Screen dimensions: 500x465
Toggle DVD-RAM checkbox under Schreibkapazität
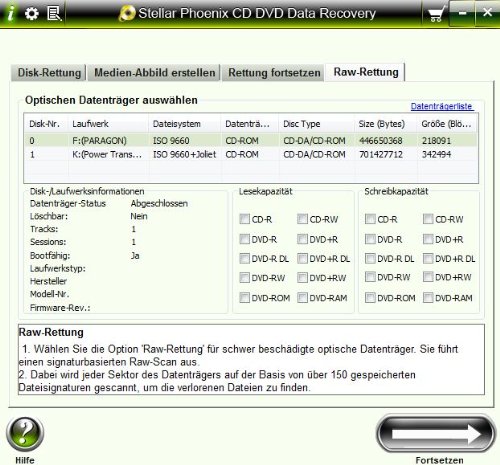(x=428, y=297)
